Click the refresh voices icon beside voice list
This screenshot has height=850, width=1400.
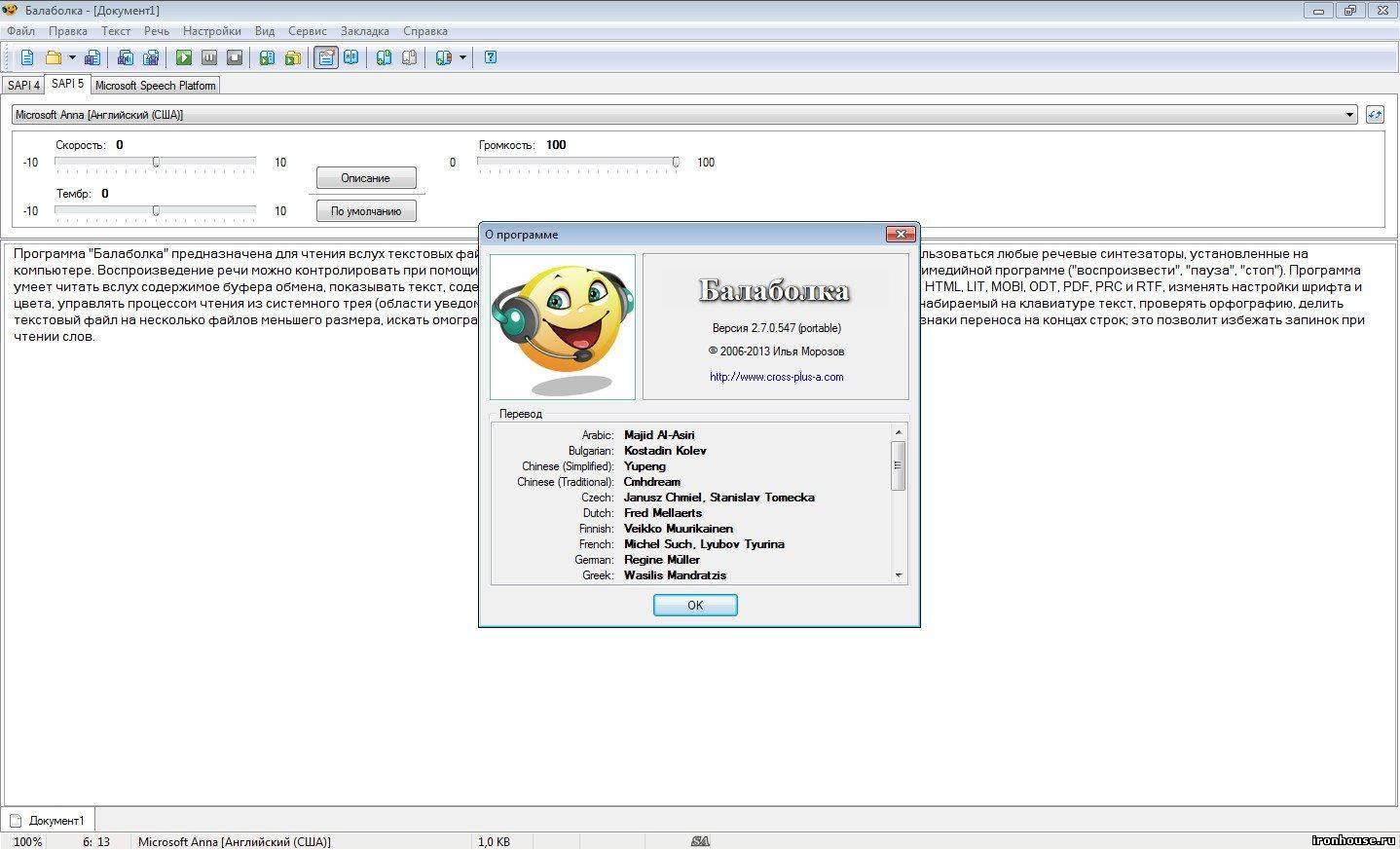click(1375, 115)
